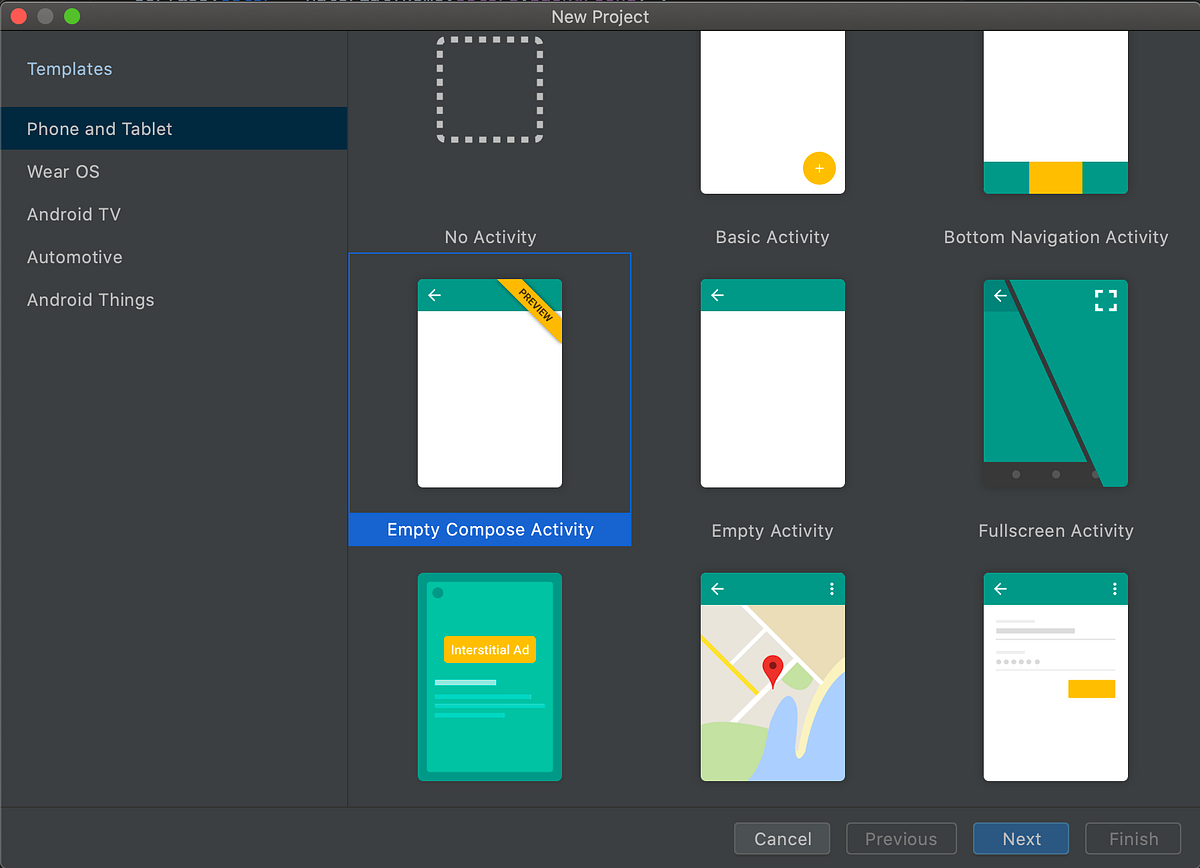Switch to the Wear OS category

(63, 171)
